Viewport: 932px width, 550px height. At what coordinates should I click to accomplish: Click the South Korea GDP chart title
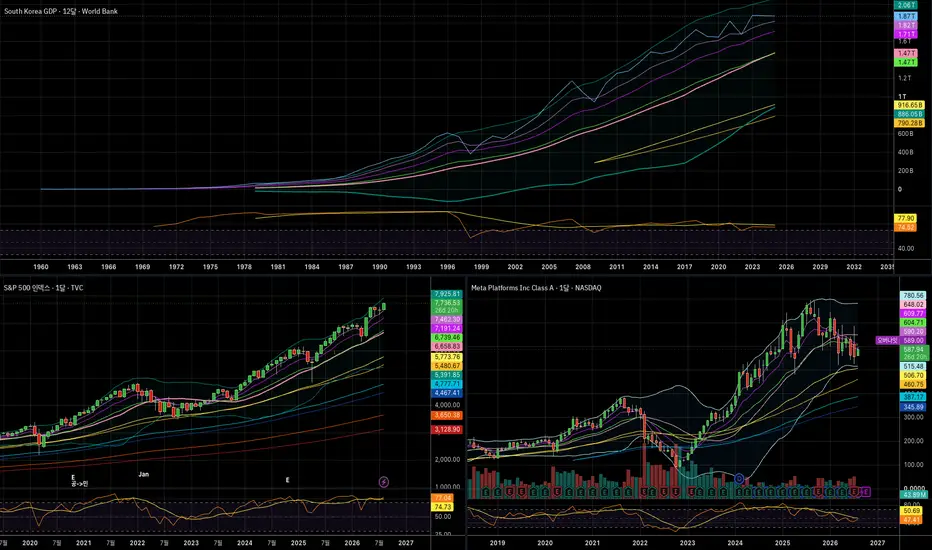[61, 11]
